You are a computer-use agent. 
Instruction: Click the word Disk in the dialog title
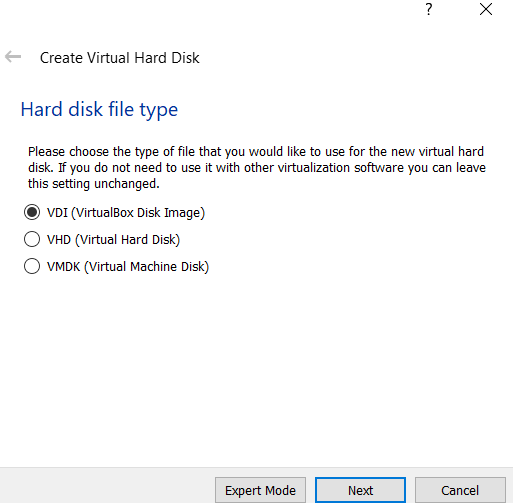185,58
